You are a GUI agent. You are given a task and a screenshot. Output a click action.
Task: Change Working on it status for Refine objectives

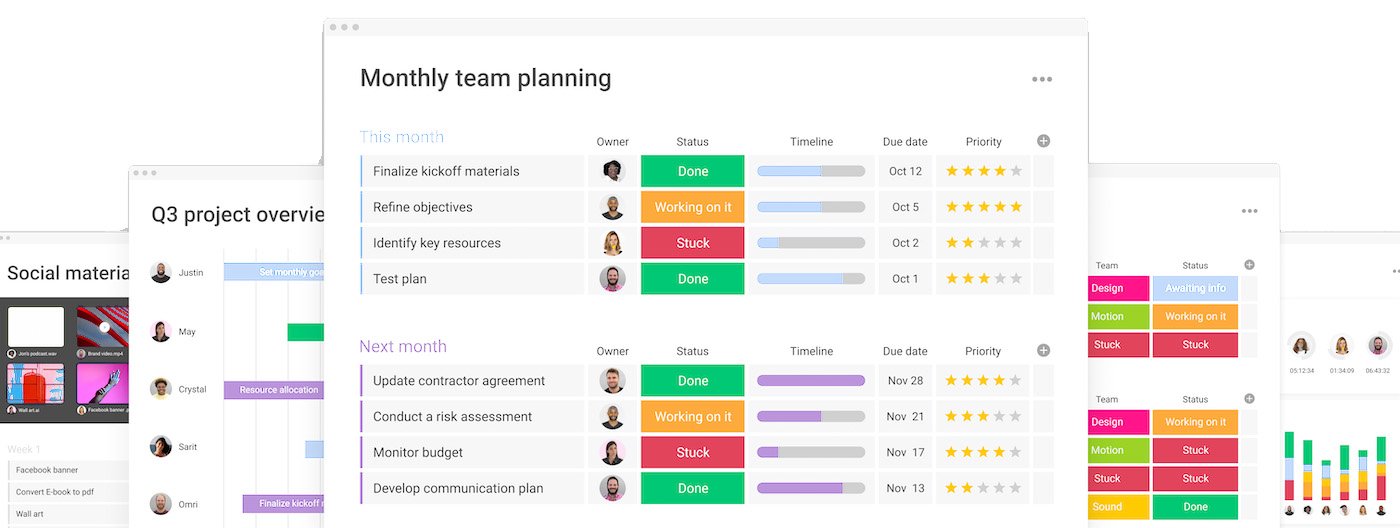(692, 207)
